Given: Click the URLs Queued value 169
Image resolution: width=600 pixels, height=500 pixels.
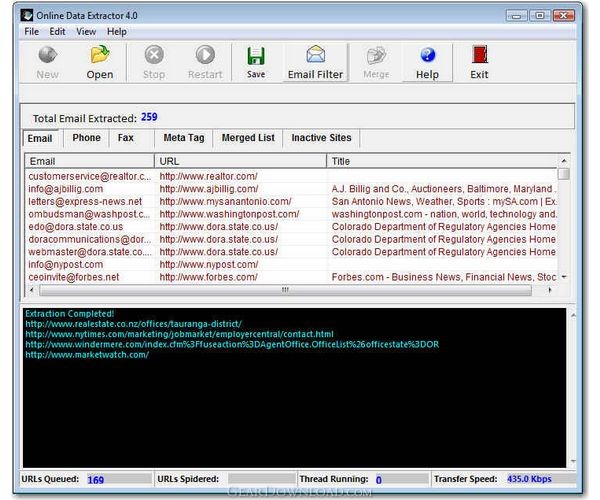Looking at the screenshot, I should 96,480.
